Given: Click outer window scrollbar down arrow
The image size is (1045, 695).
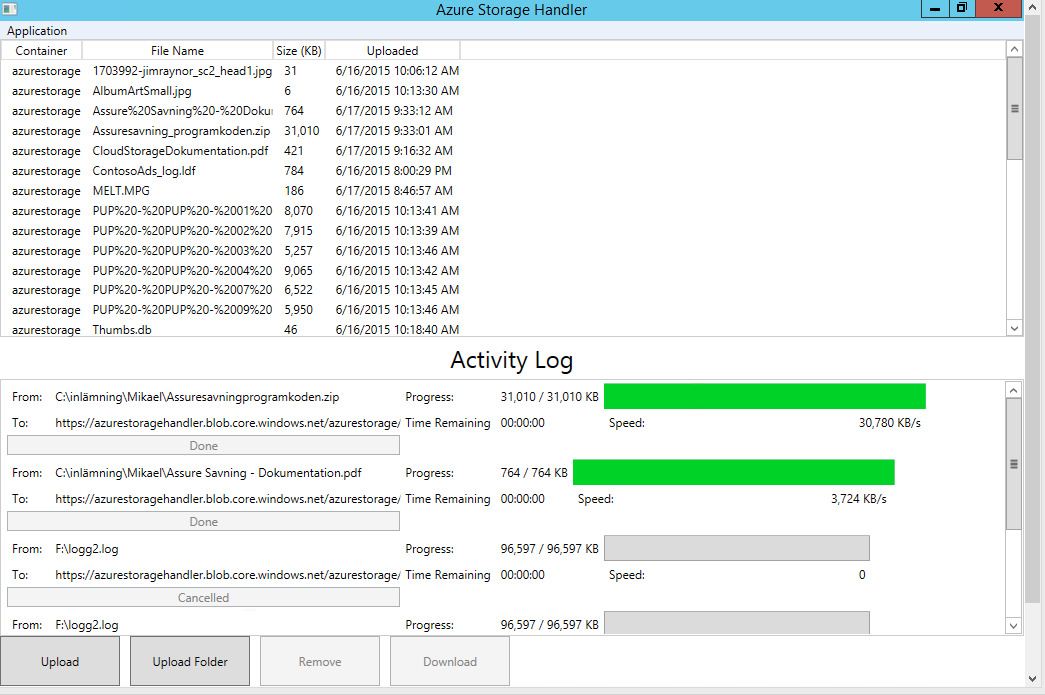Looking at the screenshot, I should tap(1033, 679).
